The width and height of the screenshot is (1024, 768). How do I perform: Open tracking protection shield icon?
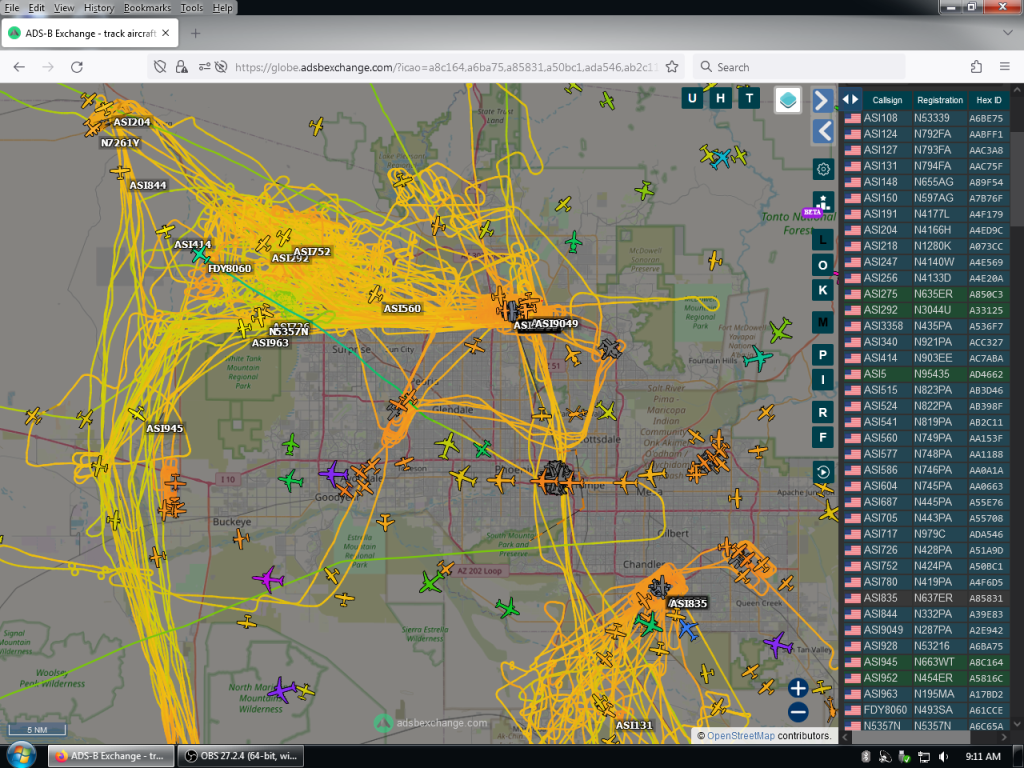click(x=159, y=67)
